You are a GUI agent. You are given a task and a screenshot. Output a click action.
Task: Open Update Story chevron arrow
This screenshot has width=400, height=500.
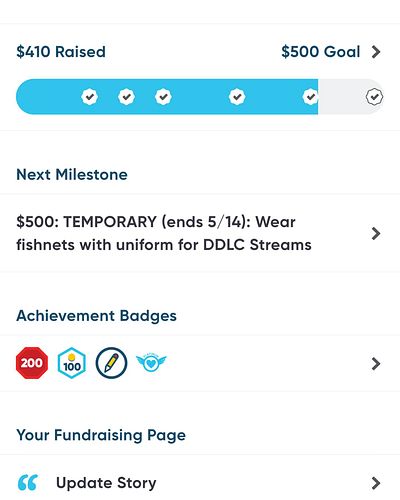click(376, 483)
